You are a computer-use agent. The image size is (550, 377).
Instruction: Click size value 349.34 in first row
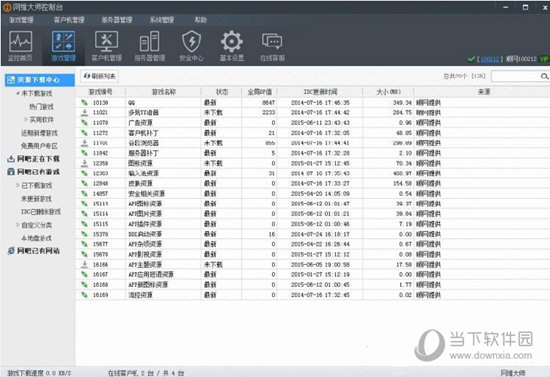coord(402,102)
